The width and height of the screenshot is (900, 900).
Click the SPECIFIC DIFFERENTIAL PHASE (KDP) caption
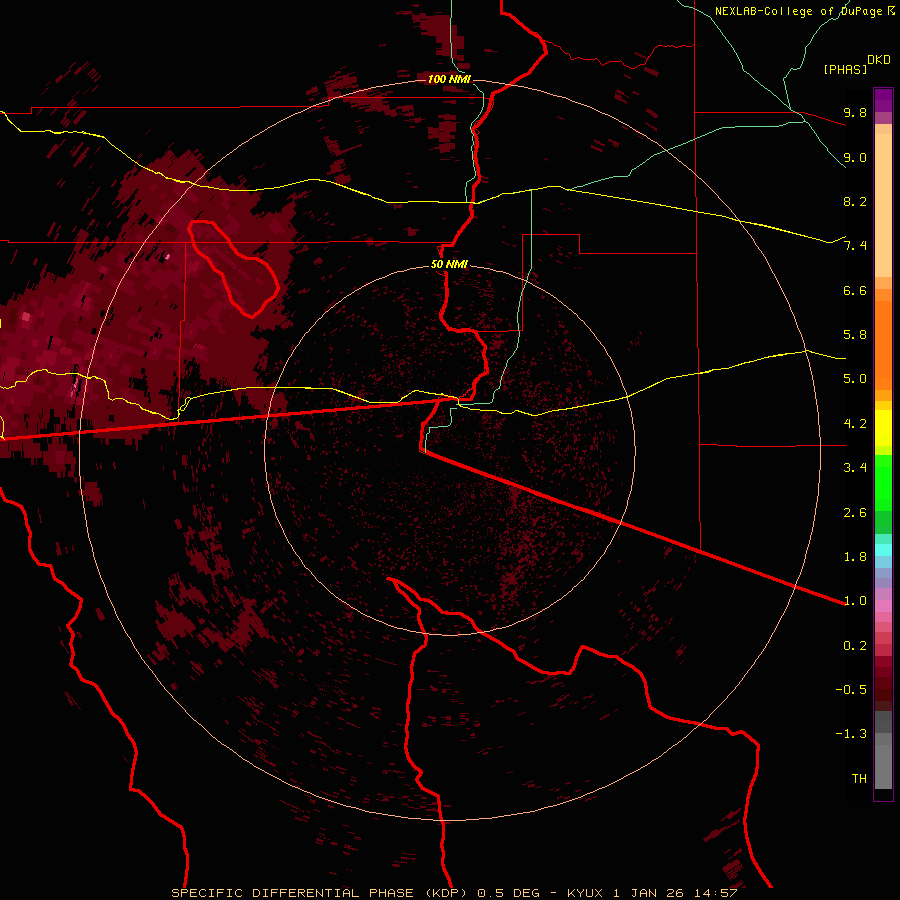[x=321, y=893]
